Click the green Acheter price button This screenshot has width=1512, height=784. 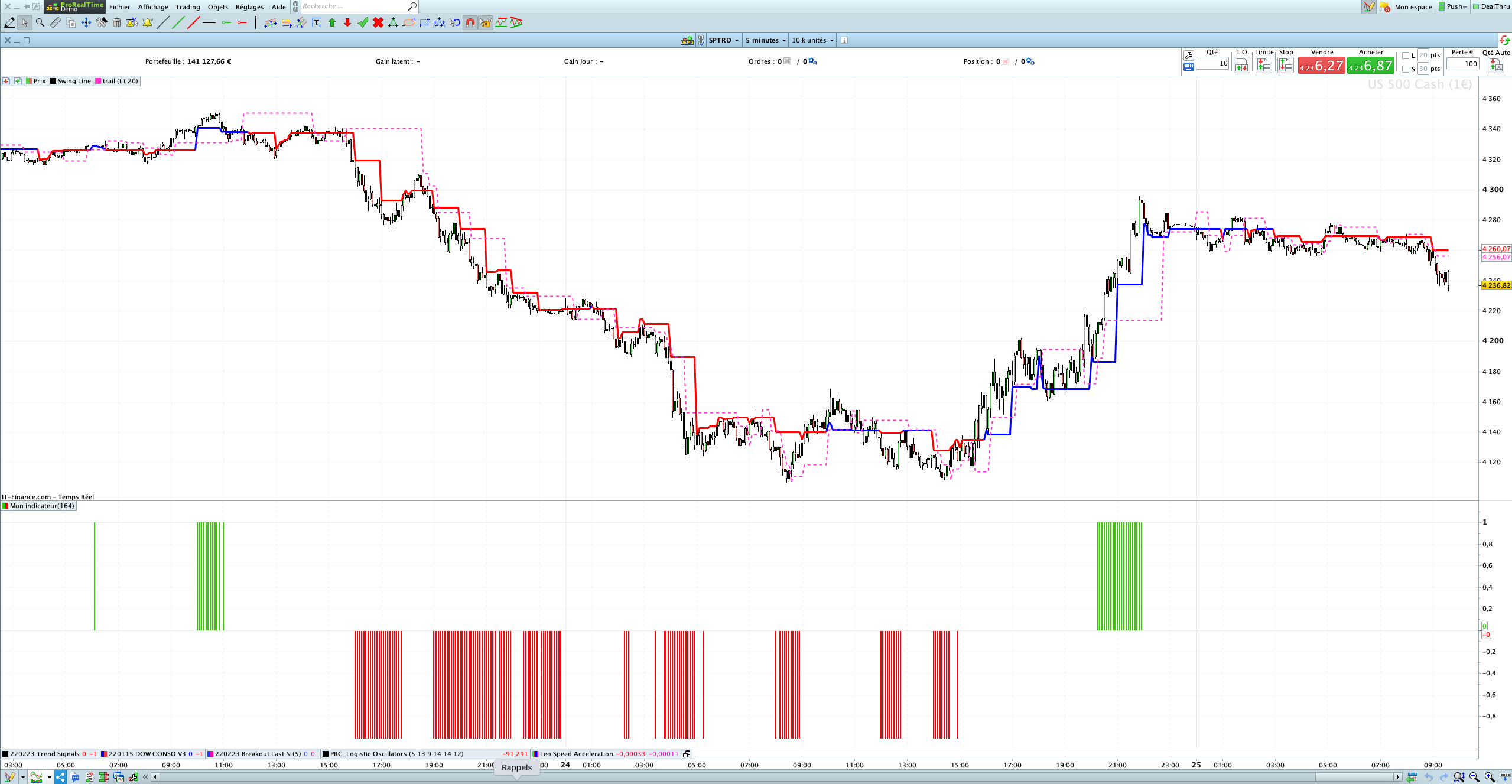coord(1371,66)
